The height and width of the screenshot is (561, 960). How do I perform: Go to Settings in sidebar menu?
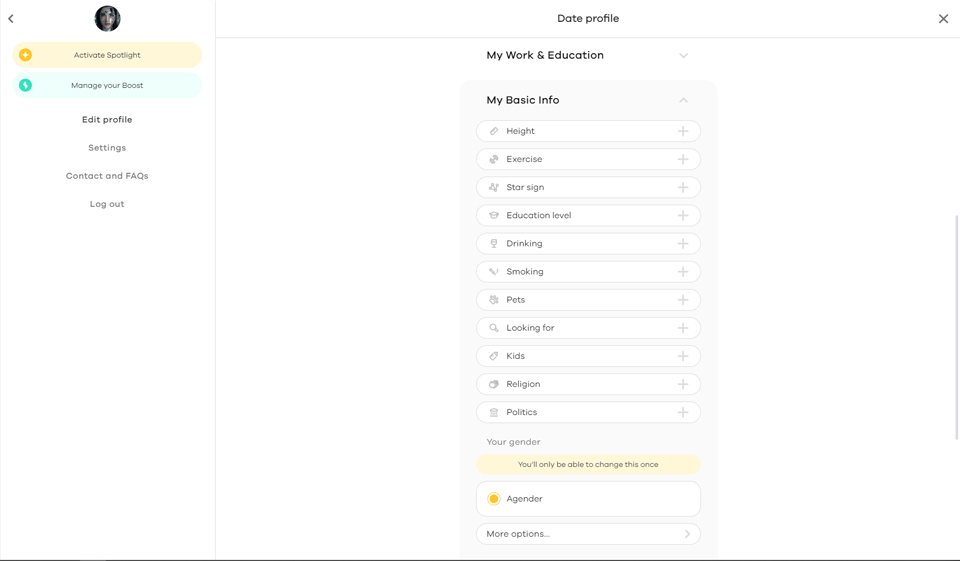pyautogui.click(x=107, y=148)
